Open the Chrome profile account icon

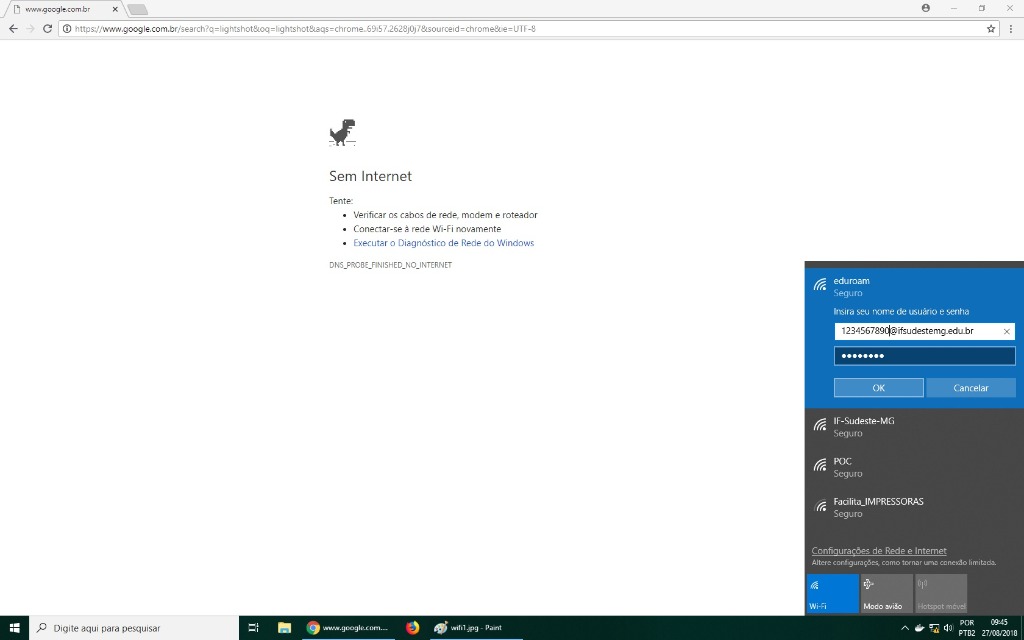[925, 8]
